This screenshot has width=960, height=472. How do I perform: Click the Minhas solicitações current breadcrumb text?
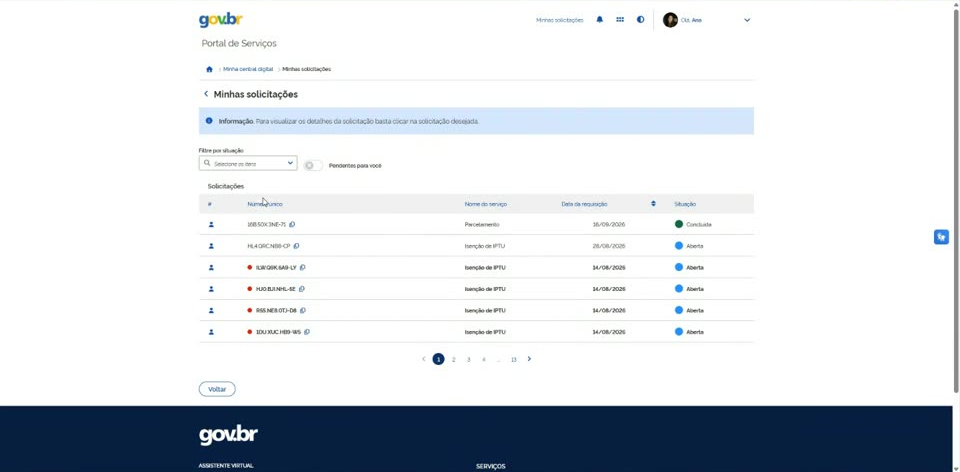click(307, 69)
